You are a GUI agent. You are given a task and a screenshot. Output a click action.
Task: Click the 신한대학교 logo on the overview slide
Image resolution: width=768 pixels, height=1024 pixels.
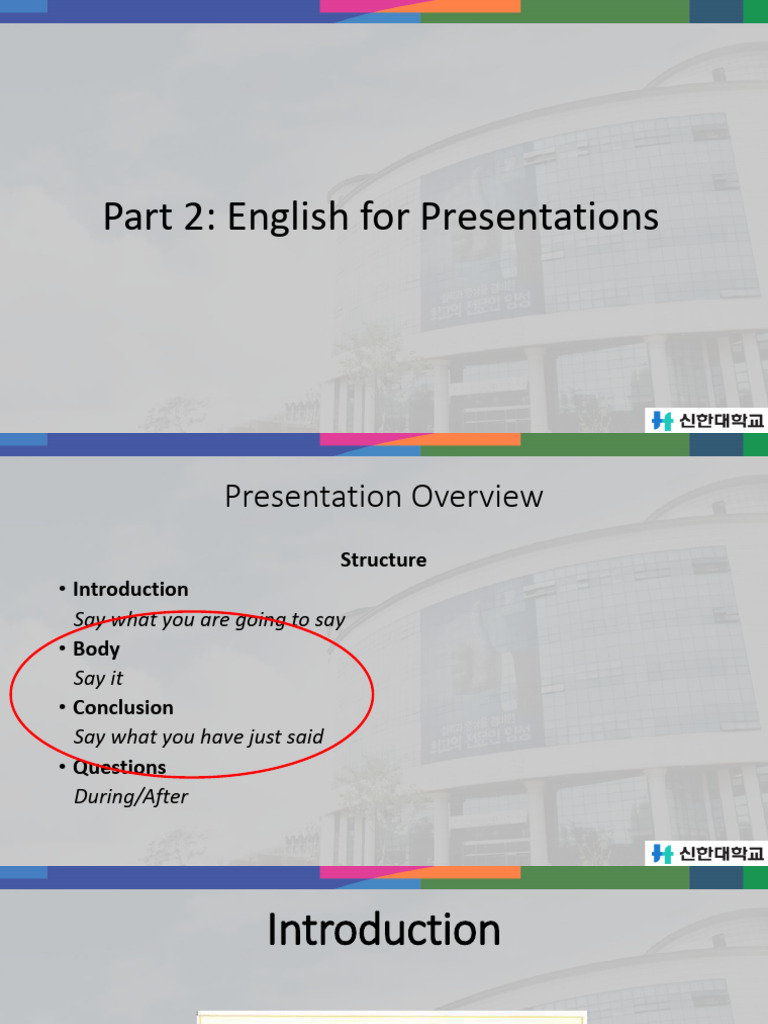click(x=706, y=854)
